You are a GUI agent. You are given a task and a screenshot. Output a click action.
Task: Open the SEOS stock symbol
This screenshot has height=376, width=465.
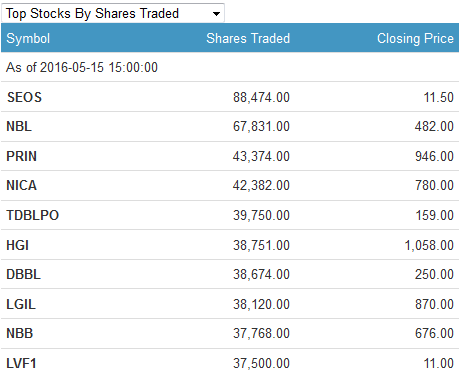[x=24, y=97]
